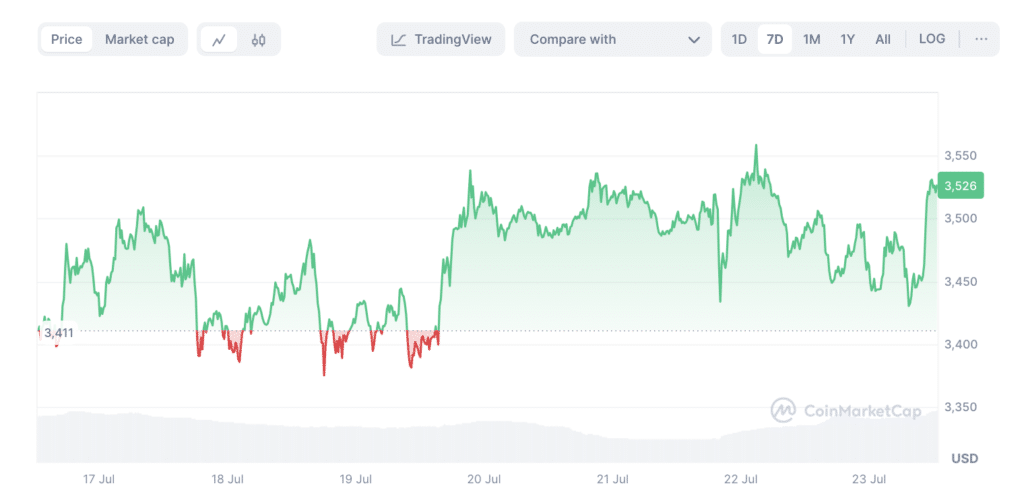Select the Market cap tab

click(x=139, y=40)
